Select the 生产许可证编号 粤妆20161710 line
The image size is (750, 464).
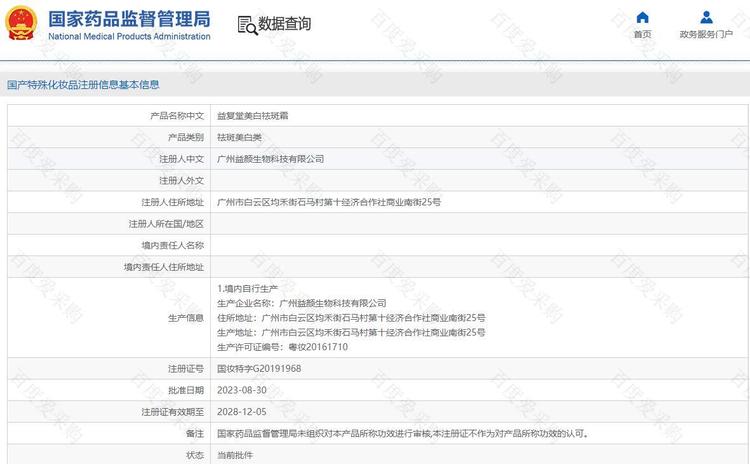tap(282, 347)
